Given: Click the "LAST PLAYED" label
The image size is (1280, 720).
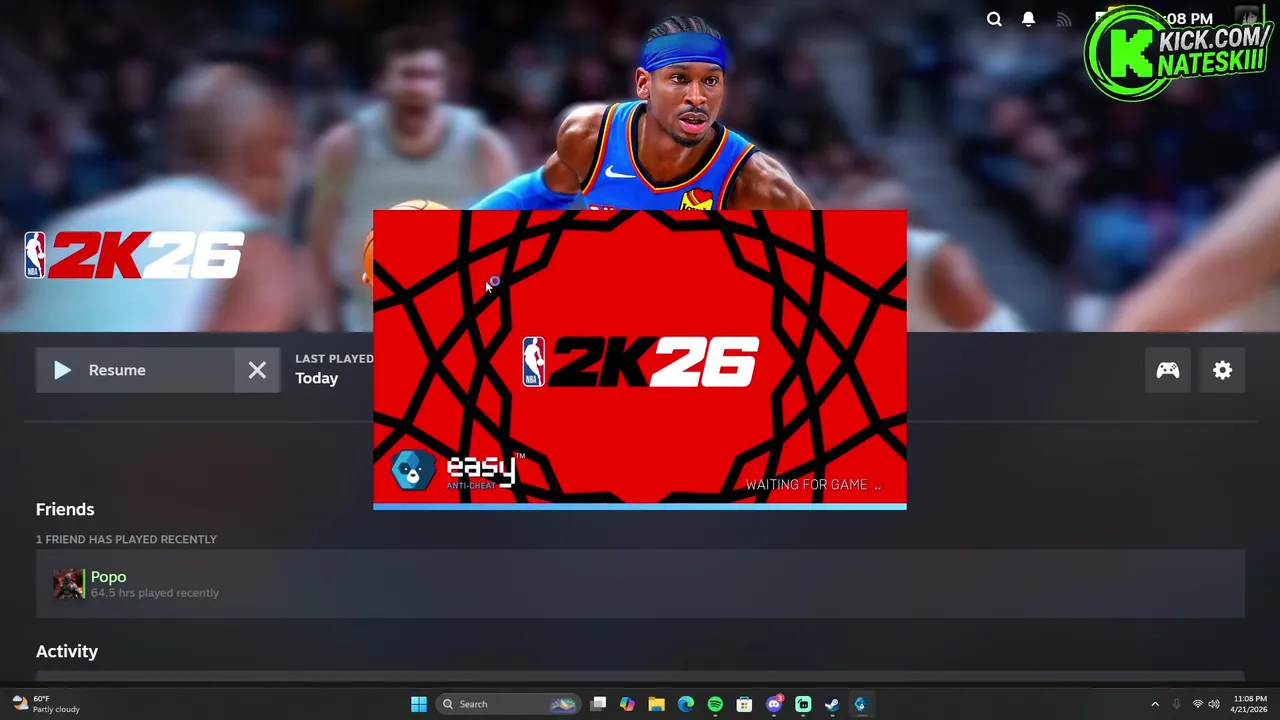Looking at the screenshot, I should 334,358.
